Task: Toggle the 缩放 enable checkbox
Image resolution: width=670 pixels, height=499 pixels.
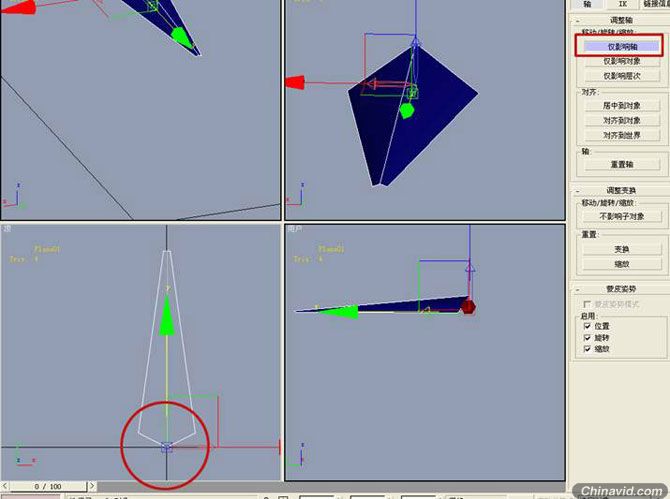Action: click(x=587, y=349)
